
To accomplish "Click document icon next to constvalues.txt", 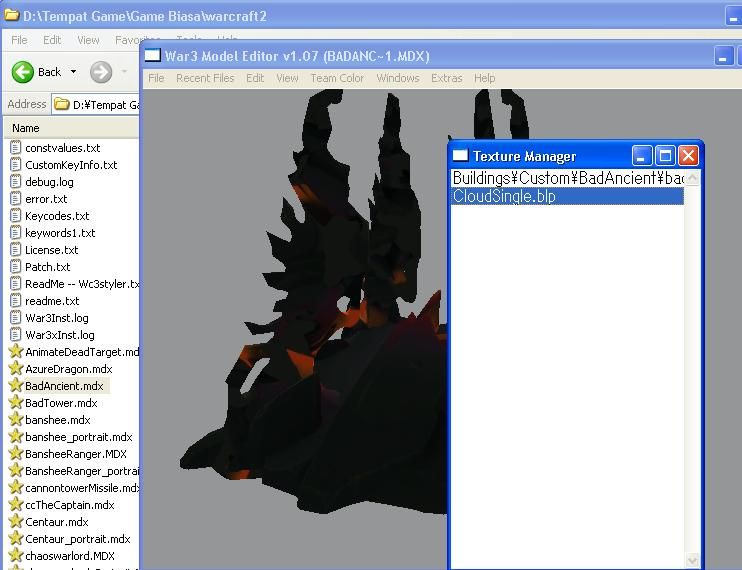I will click(16, 148).
